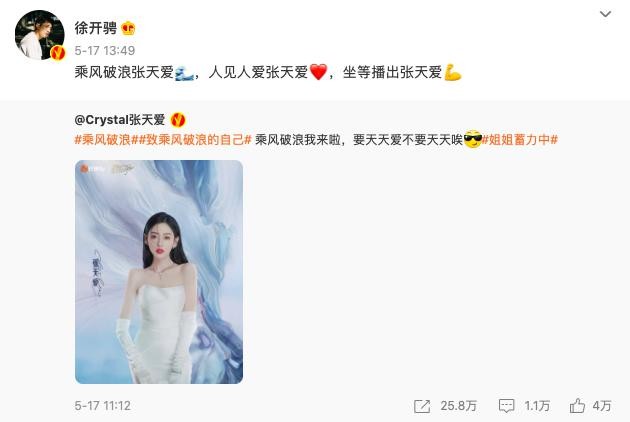The height and width of the screenshot is (422, 630).
Task: Open 徐开骋's profile avatar
Action: tap(39, 35)
